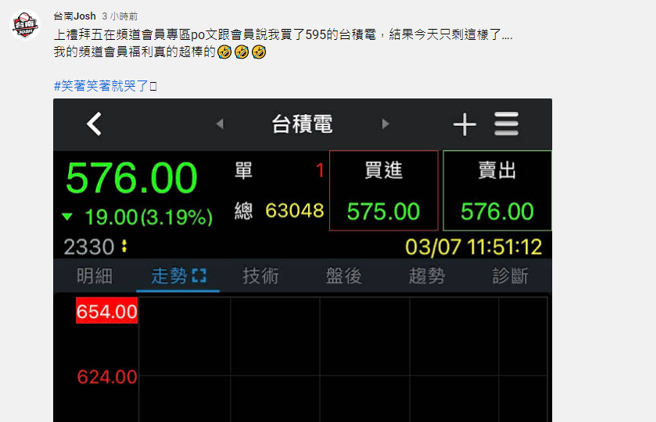Click the plus icon to add 台積電

(464, 124)
